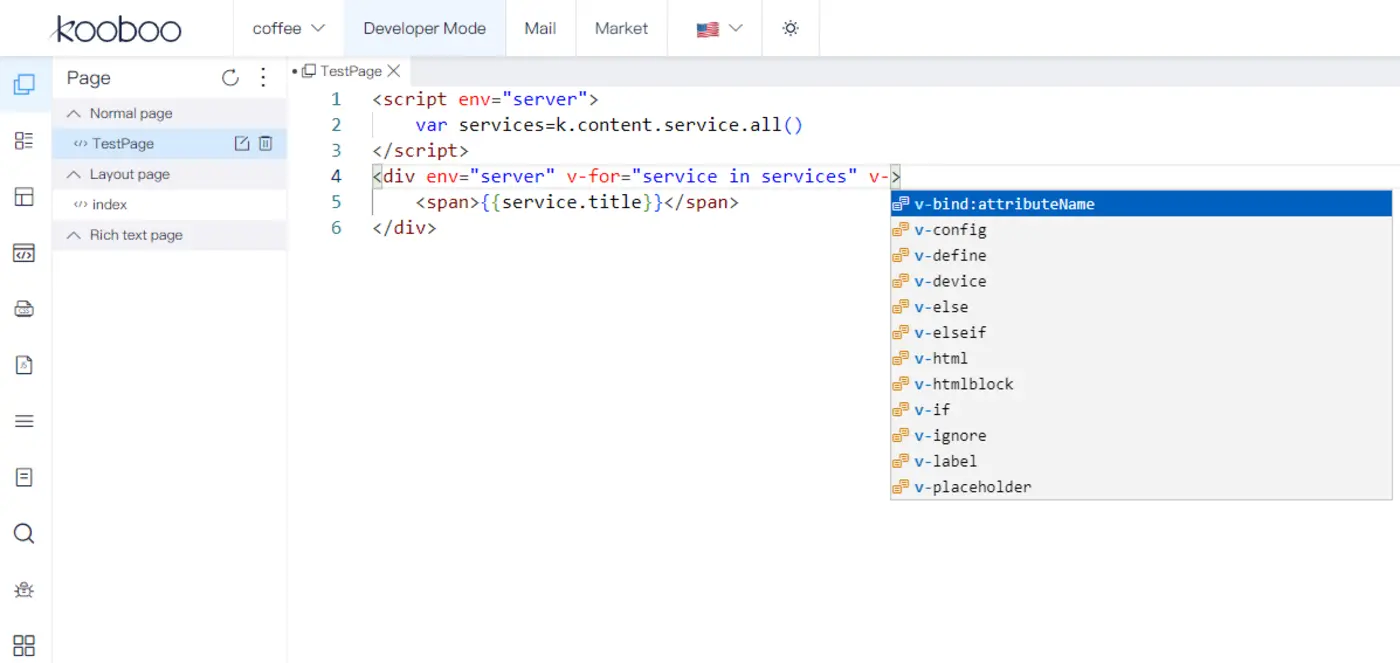Choose v-elseif suggestion
Image resolution: width=1400 pixels, height=663 pixels.
point(1141,332)
